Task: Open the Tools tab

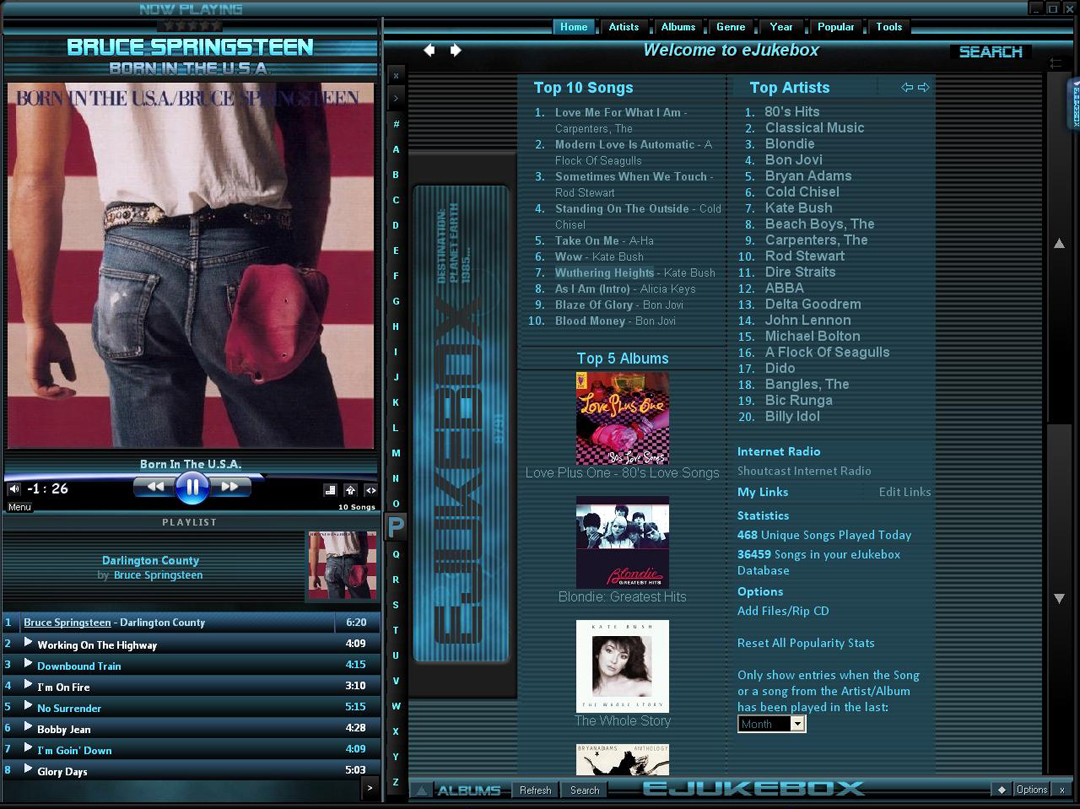Action: [889, 27]
